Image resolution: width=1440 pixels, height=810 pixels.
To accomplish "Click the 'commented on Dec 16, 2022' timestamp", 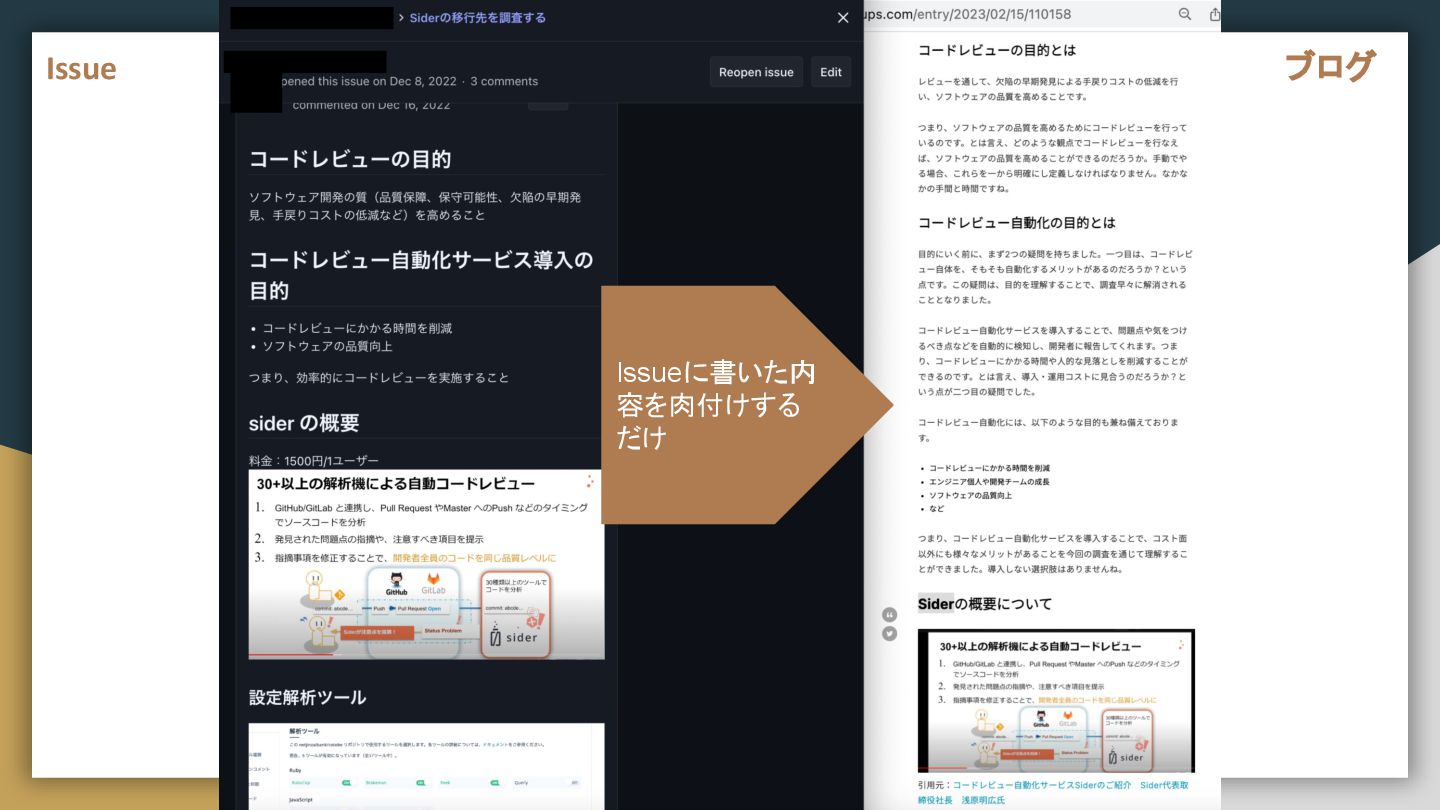I will [371, 105].
